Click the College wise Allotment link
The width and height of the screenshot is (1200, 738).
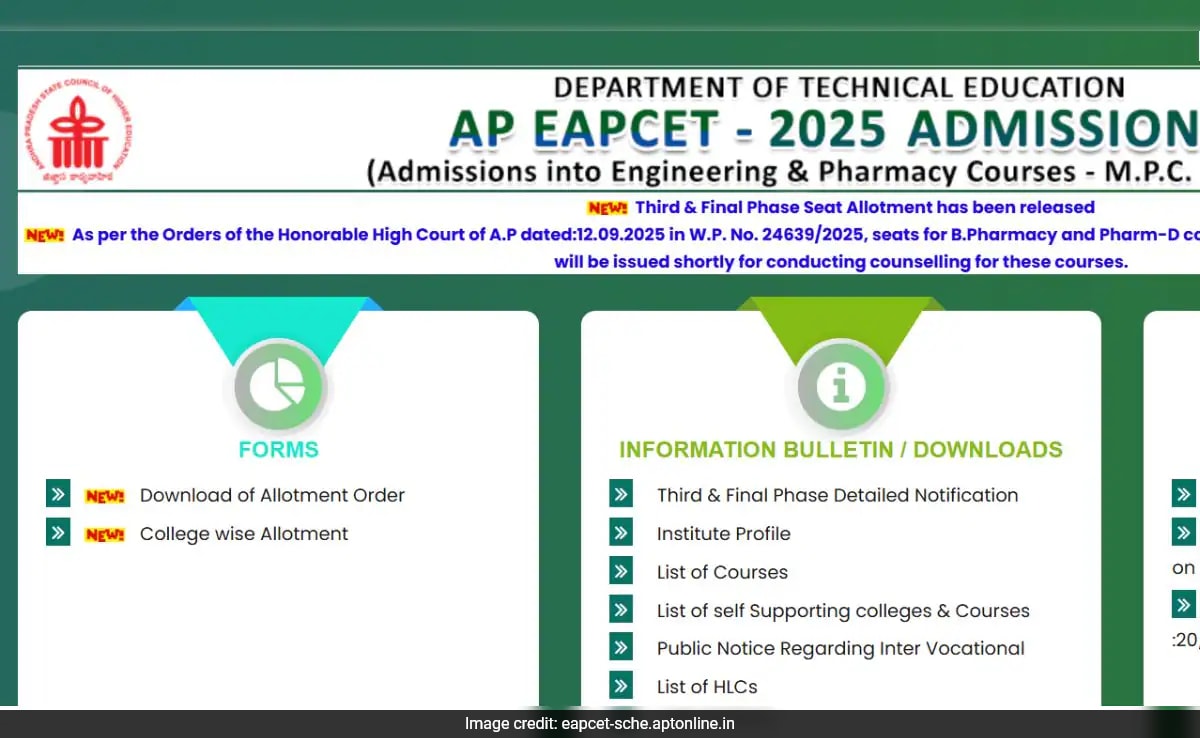(243, 533)
